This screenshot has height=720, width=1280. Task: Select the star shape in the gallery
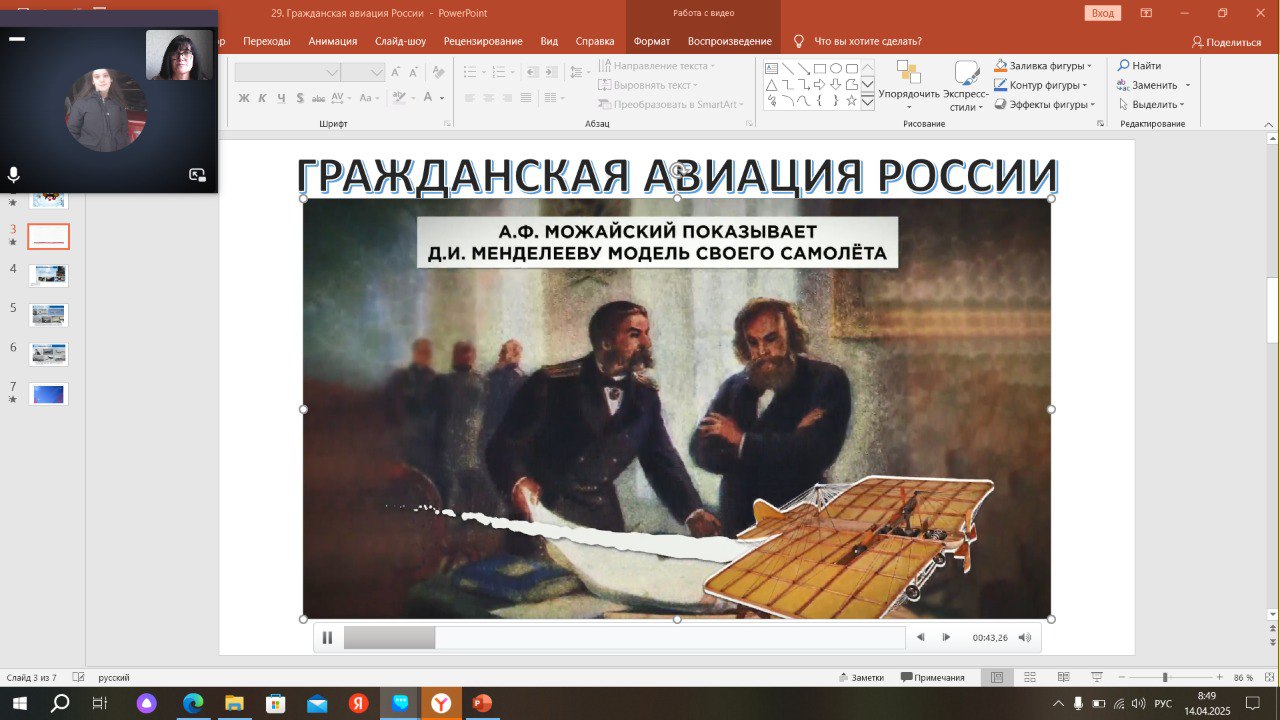(852, 101)
